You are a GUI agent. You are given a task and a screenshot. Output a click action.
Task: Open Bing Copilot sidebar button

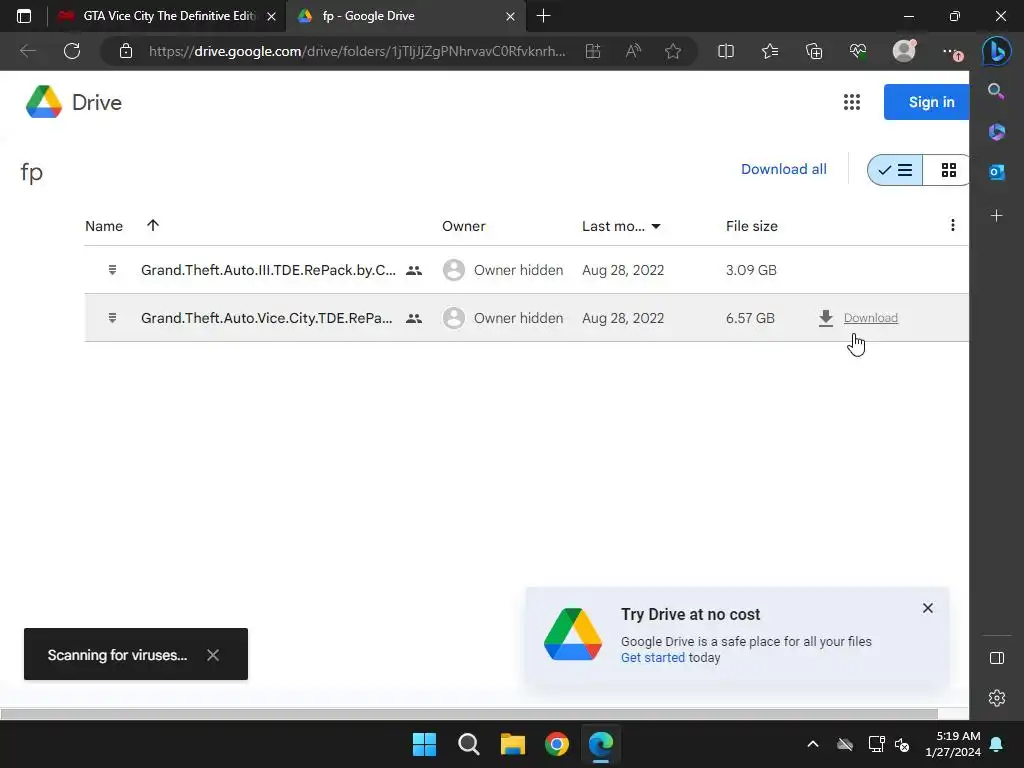click(x=997, y=51)
